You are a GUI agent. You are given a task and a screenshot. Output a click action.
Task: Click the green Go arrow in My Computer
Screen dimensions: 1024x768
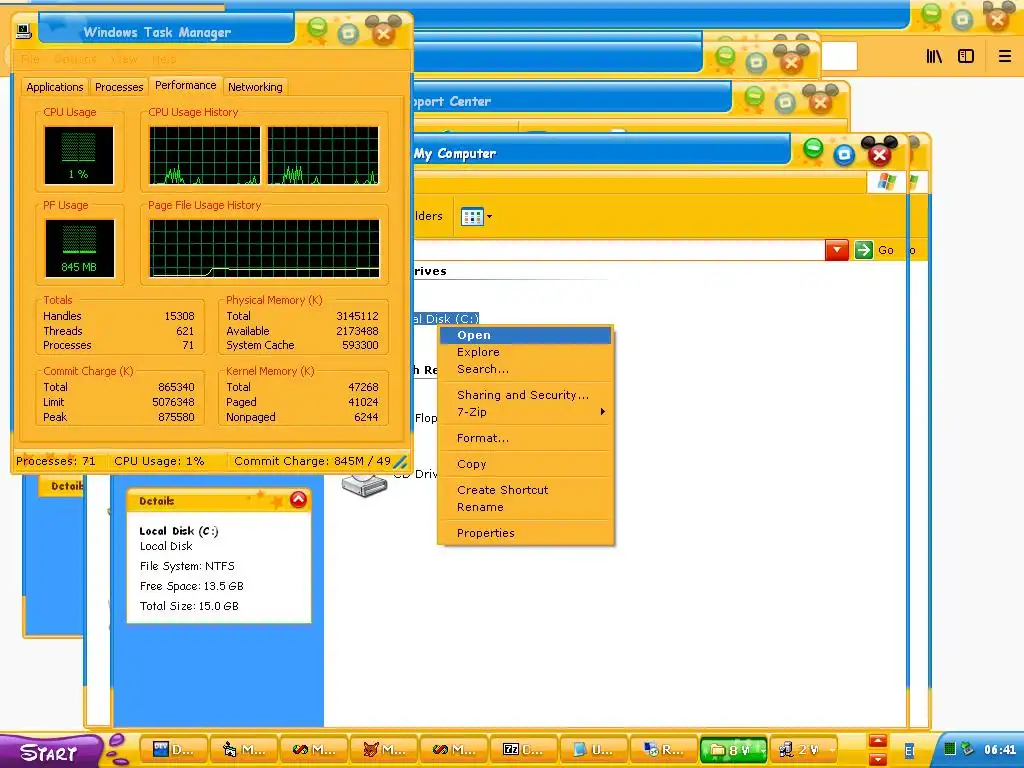863,249
